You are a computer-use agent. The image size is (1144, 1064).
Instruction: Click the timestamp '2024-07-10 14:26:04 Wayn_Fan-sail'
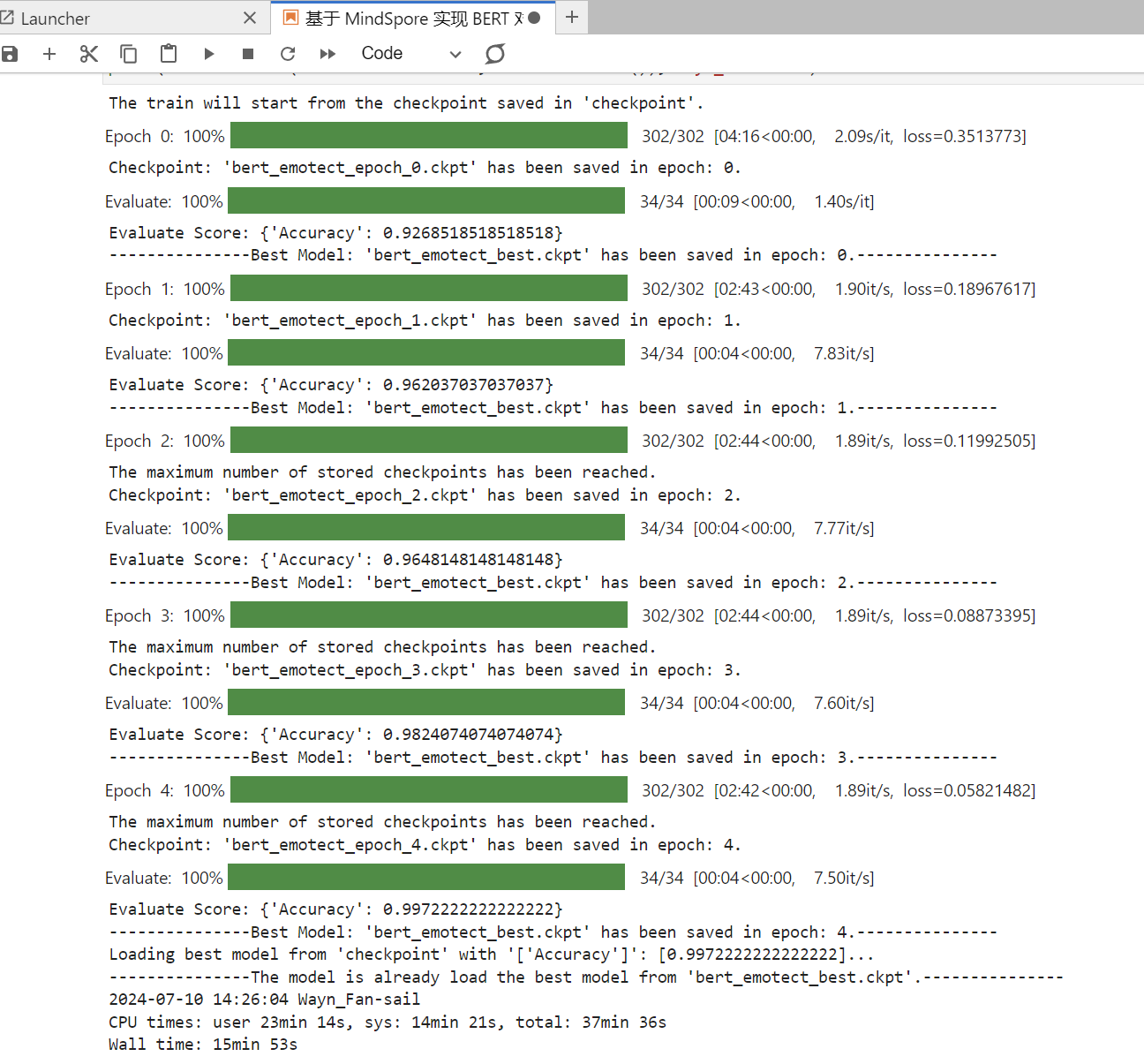pos(264,1000)
